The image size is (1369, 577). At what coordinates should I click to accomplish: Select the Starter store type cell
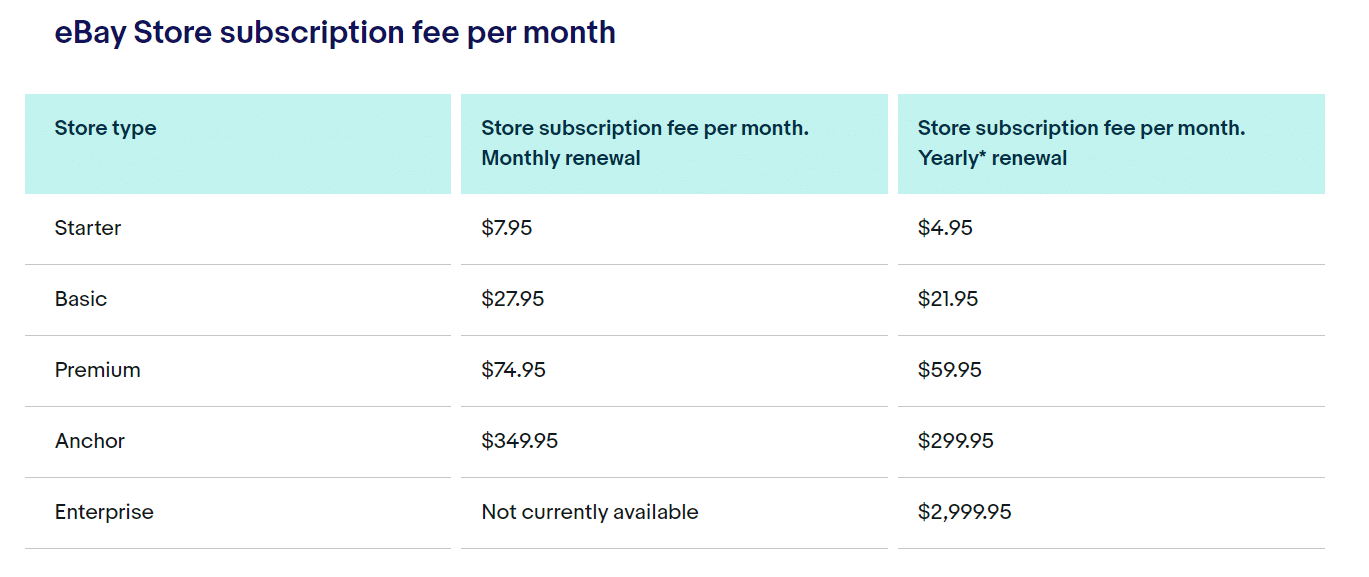click(88, 228)
